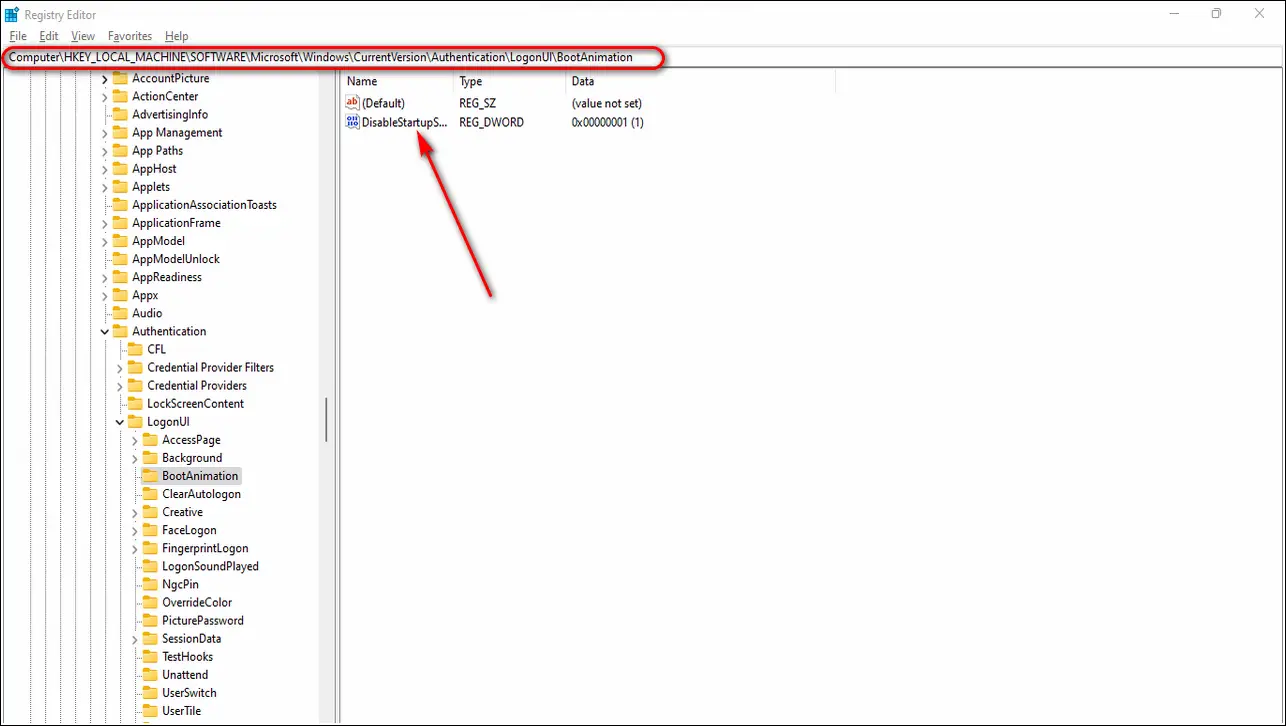Sort values by the Data column header
1286x726 pixels.
700,82
